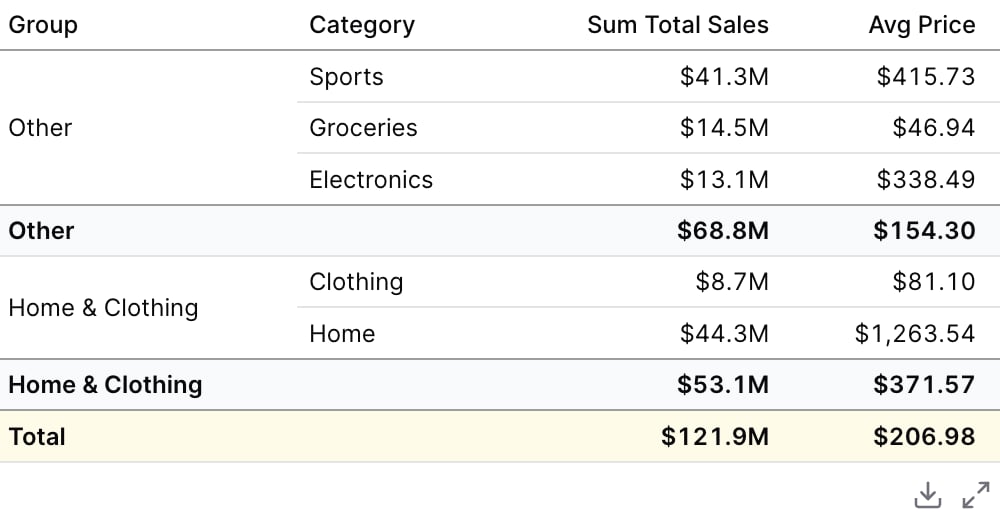
Task: Click the download table icon
Action: tap(927, 495)
